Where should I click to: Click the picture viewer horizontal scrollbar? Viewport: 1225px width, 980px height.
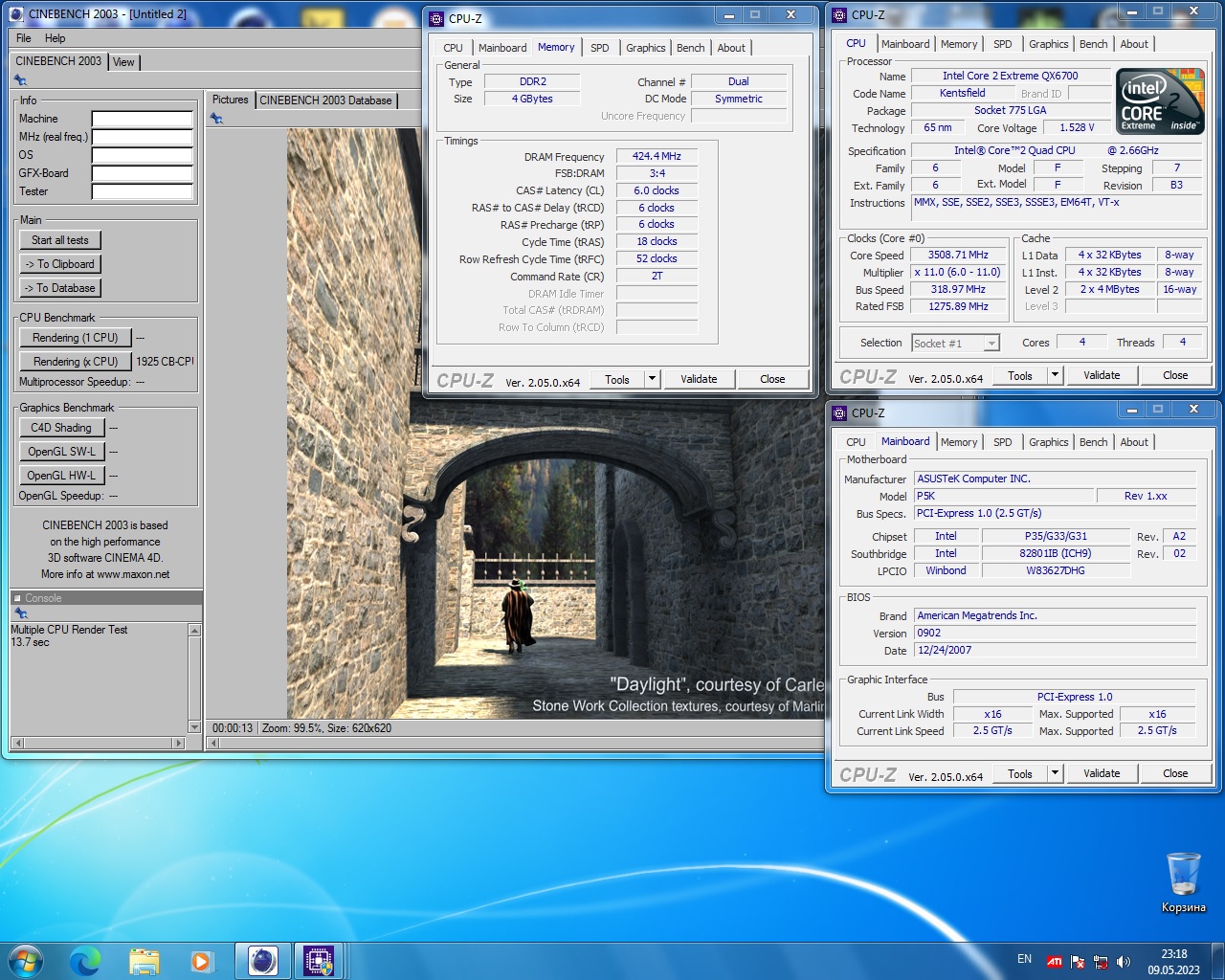(x=516, y=743)
